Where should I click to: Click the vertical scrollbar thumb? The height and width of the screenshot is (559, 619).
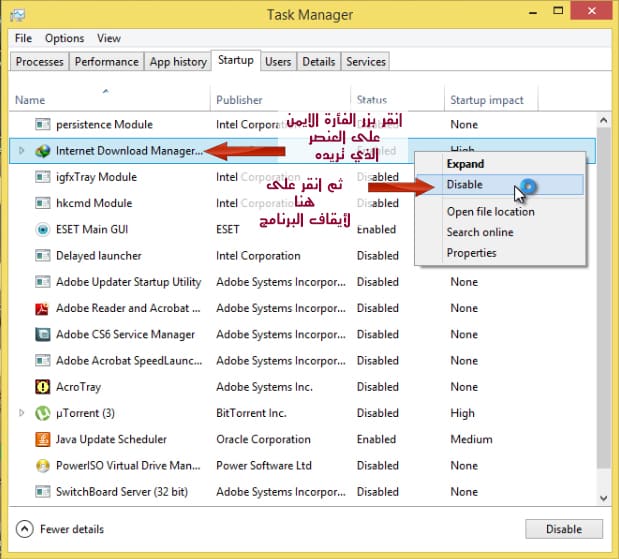pyautogui.click(x=604, y=298)
